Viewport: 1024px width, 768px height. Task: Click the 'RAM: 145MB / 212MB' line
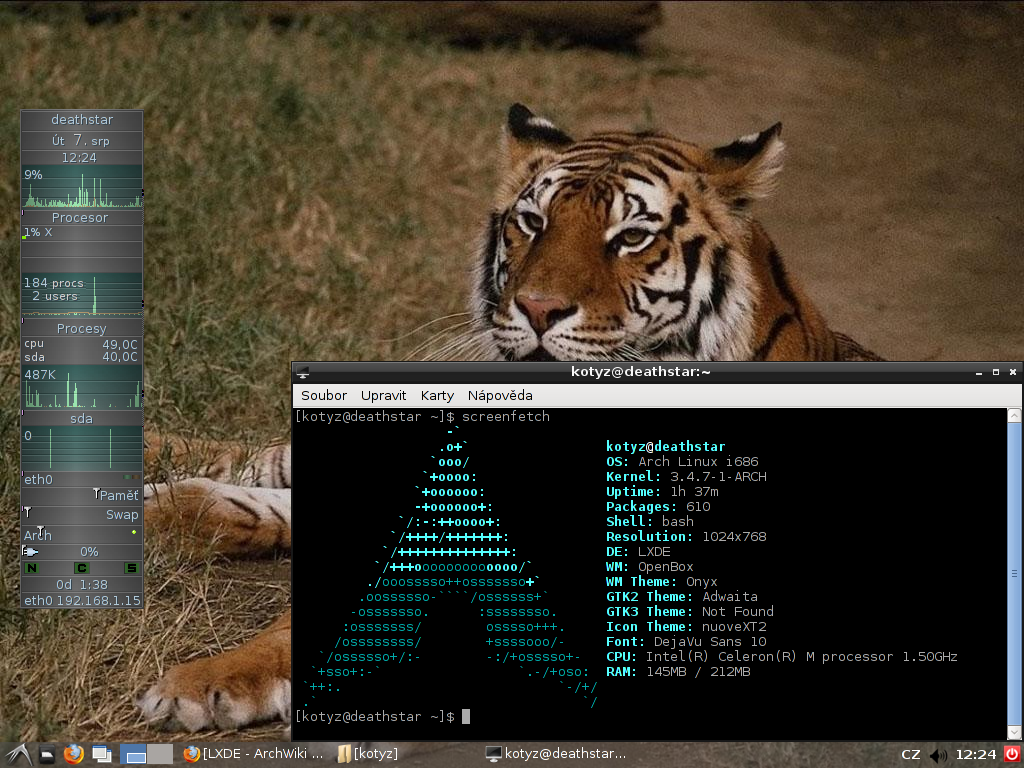(x=678, y=672)
